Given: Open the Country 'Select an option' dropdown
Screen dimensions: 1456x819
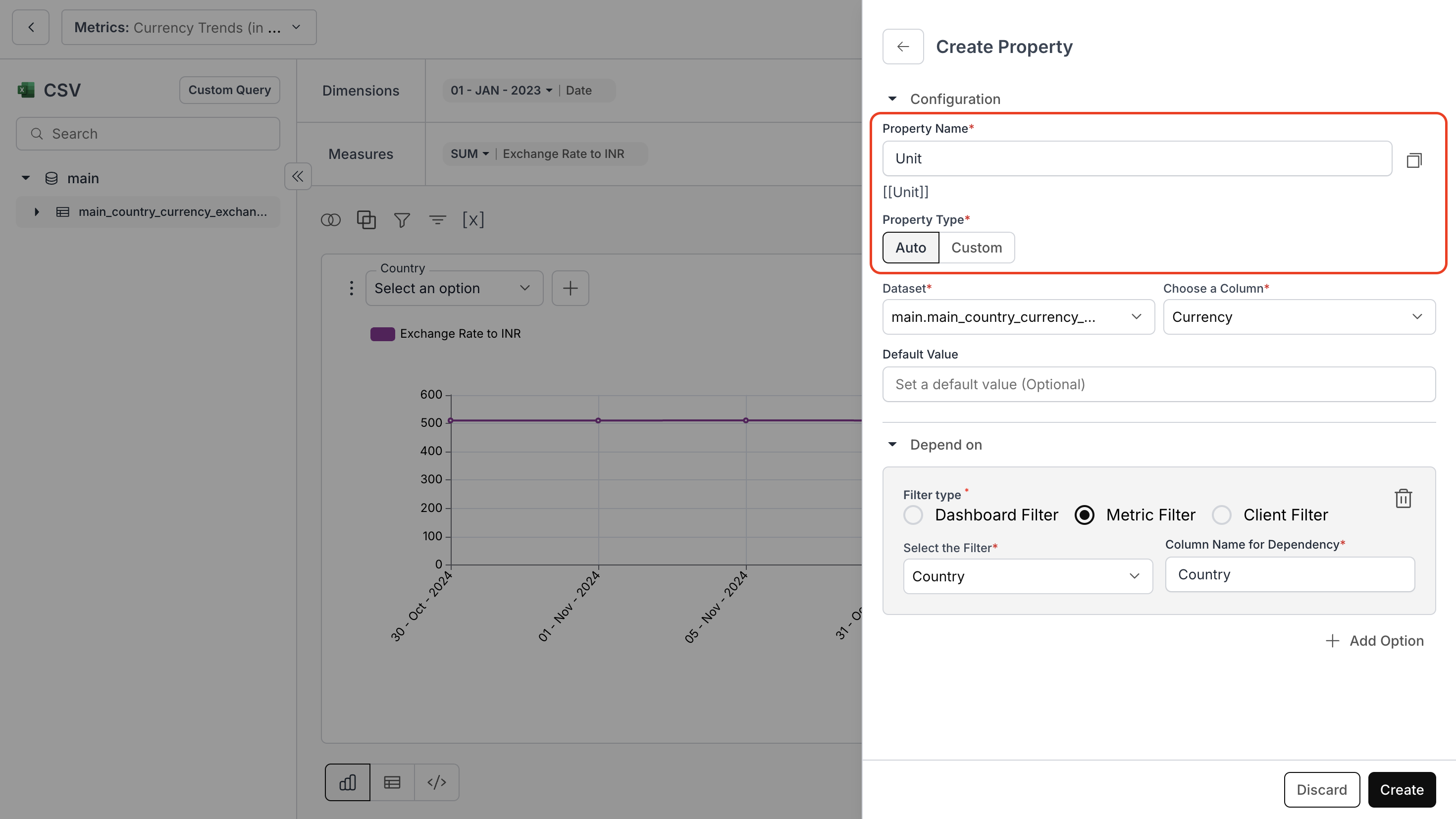Looking at the screenshot, I should (x=454, y=288).
